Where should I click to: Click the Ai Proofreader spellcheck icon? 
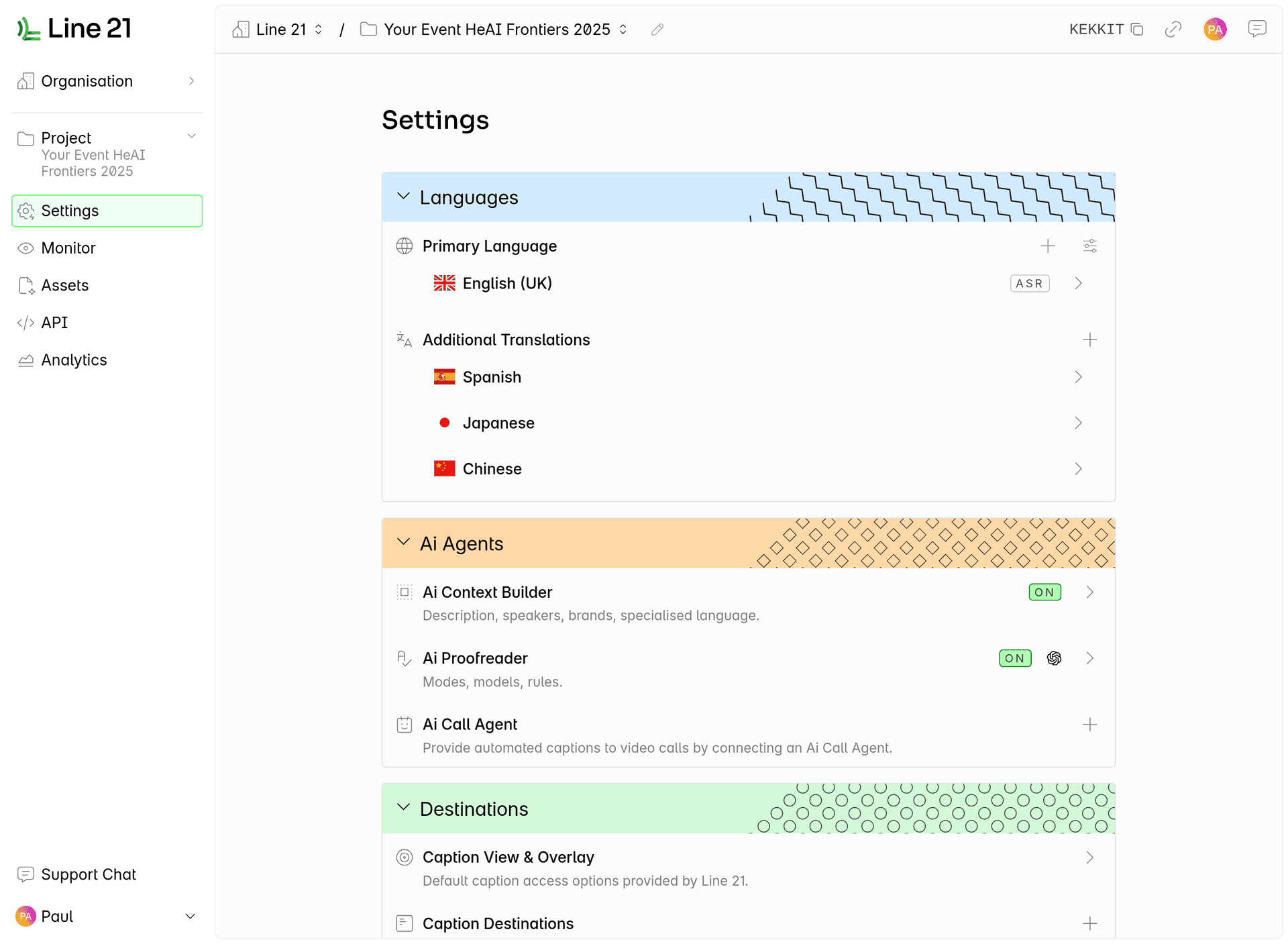click(405, 658)
